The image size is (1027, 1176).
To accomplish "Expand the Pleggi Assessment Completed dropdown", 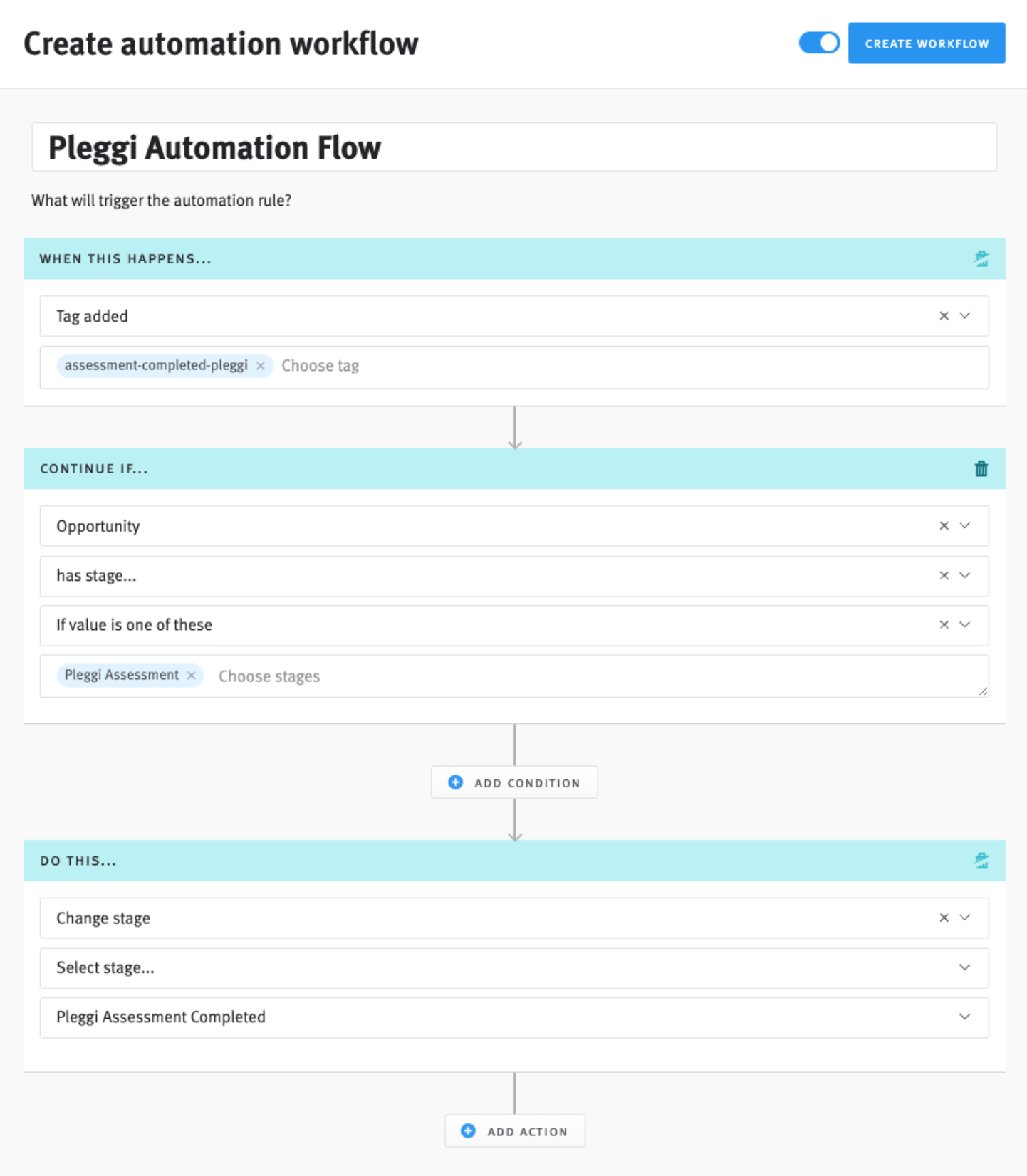I will tap(965, 1017).
